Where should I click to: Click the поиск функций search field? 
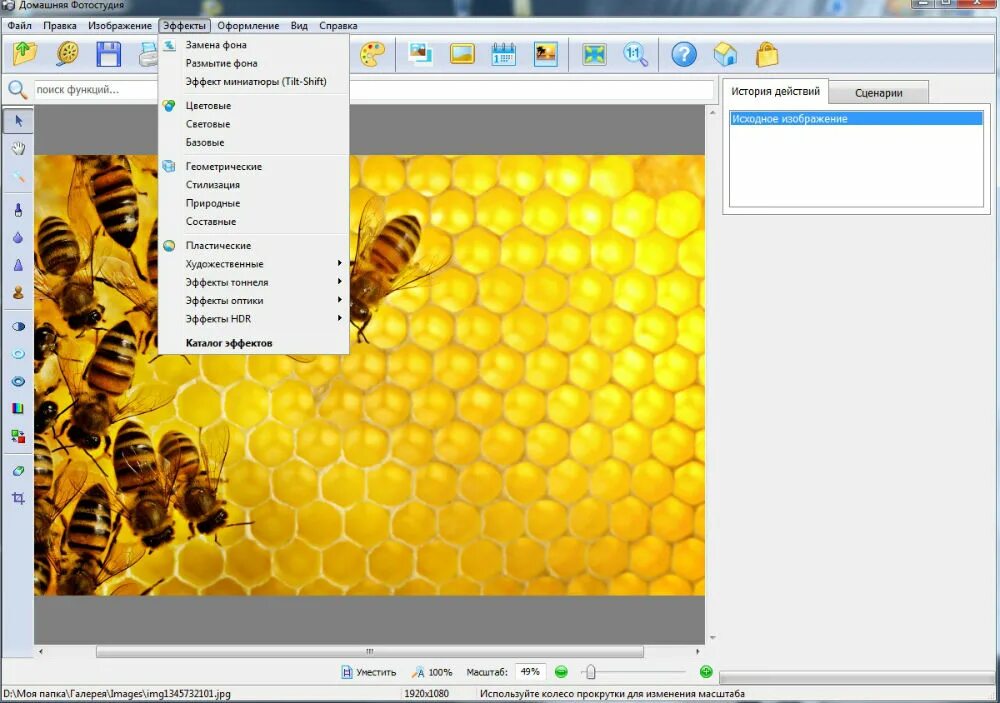coord(96,90)
